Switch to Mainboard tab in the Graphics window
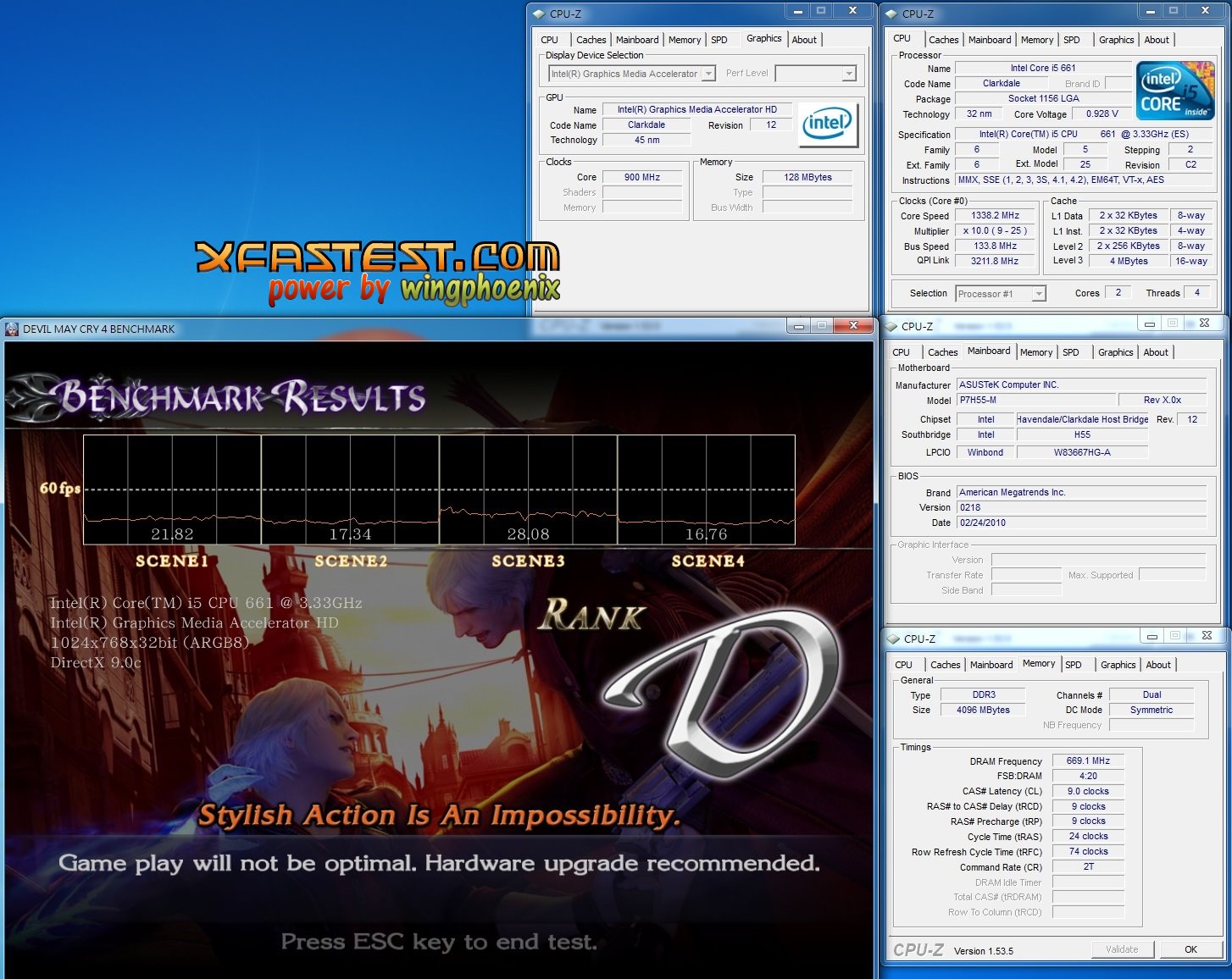Image resolution: width=1232 pixels, height=979 pixels. point(637,40)
